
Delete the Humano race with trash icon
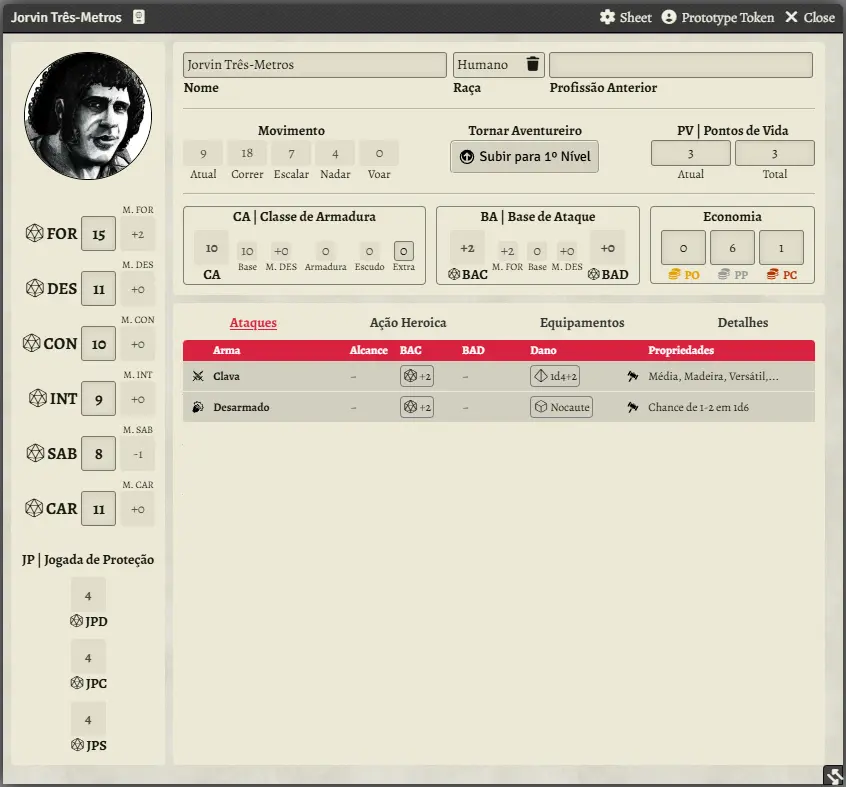click(x=533, y=64)
